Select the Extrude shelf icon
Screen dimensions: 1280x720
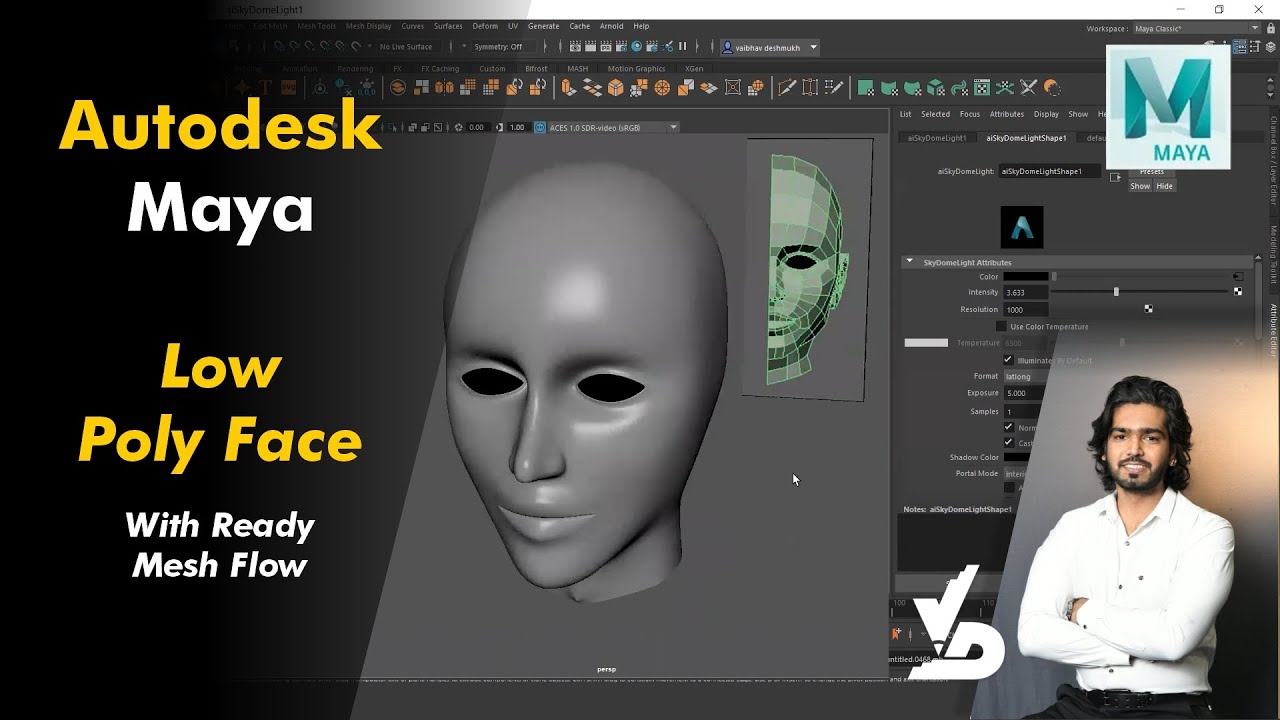coord(569,88)
